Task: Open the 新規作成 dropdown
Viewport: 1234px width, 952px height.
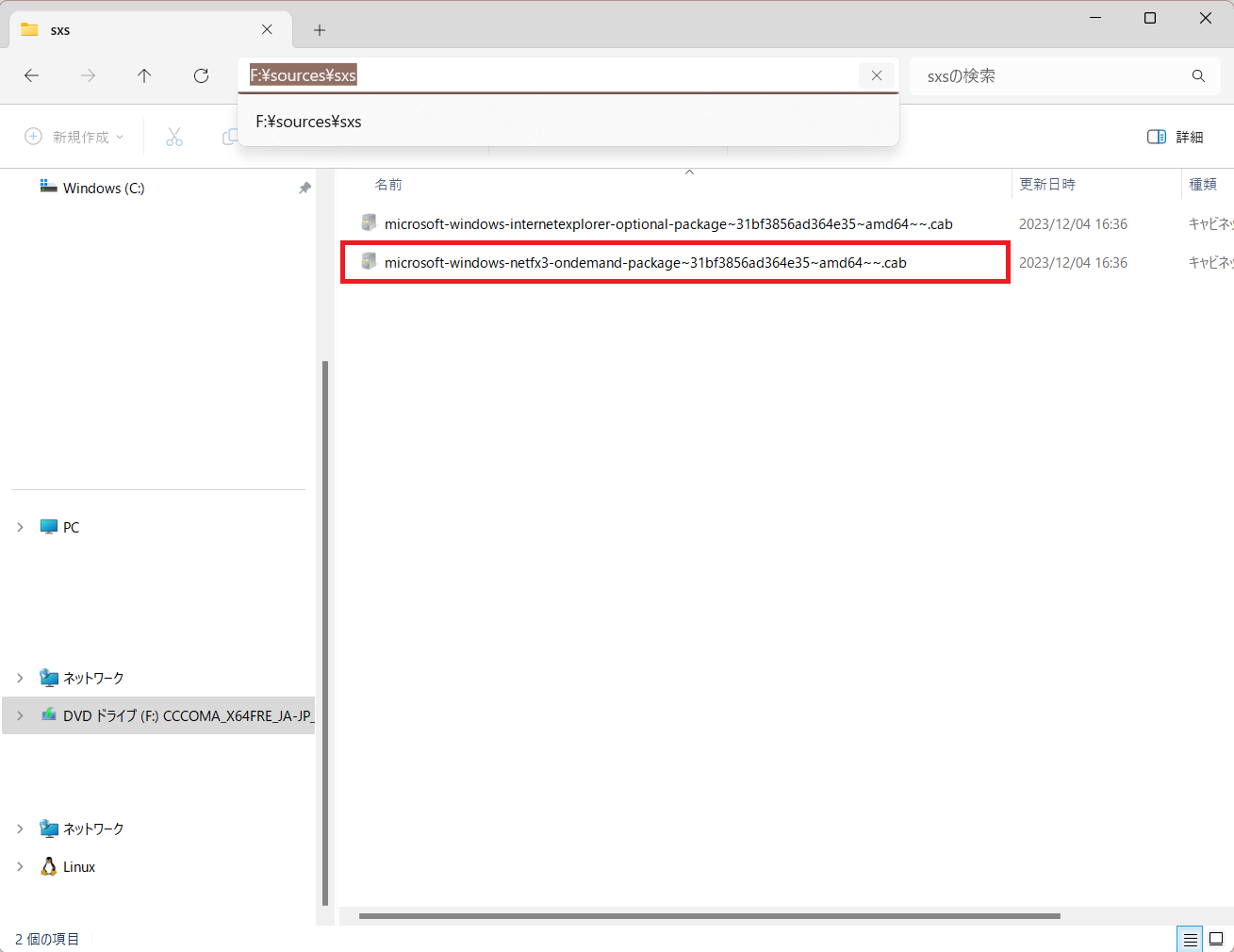Action: coord(74,137)
